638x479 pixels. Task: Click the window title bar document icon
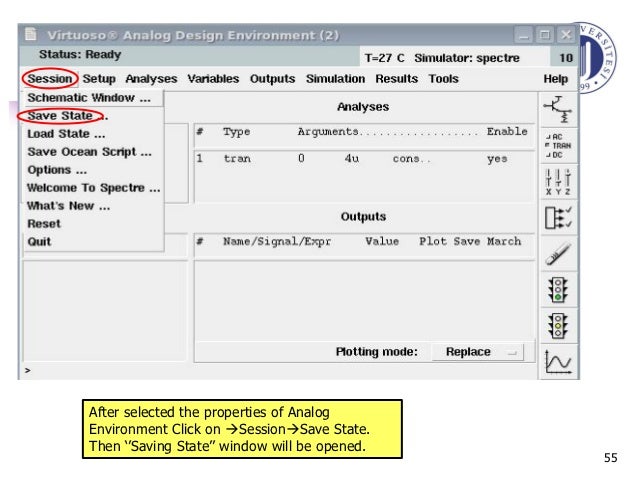click(31, 34)
